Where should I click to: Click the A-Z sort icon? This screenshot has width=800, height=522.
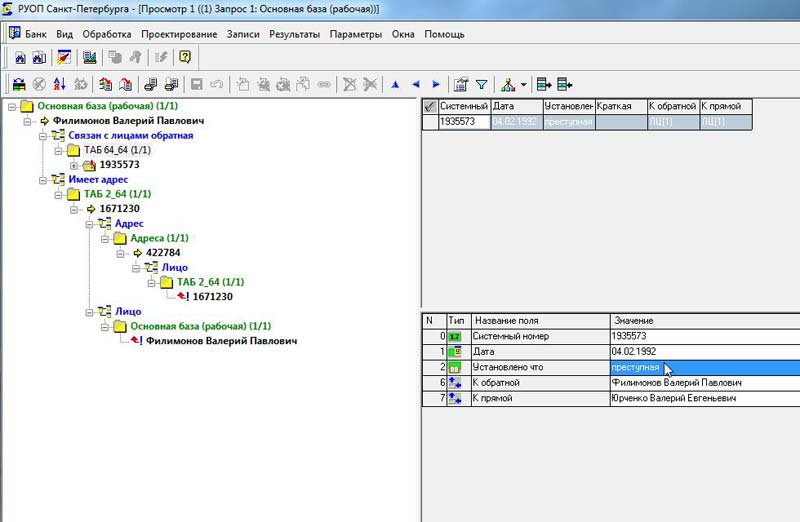(x=60, y=85)
